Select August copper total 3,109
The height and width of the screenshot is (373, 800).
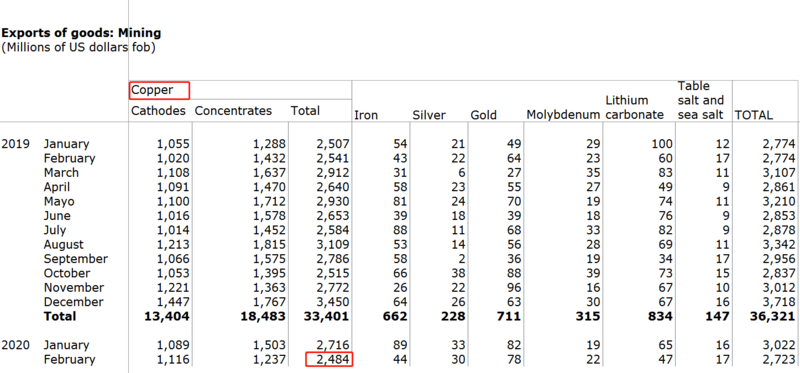click(333, 244)
